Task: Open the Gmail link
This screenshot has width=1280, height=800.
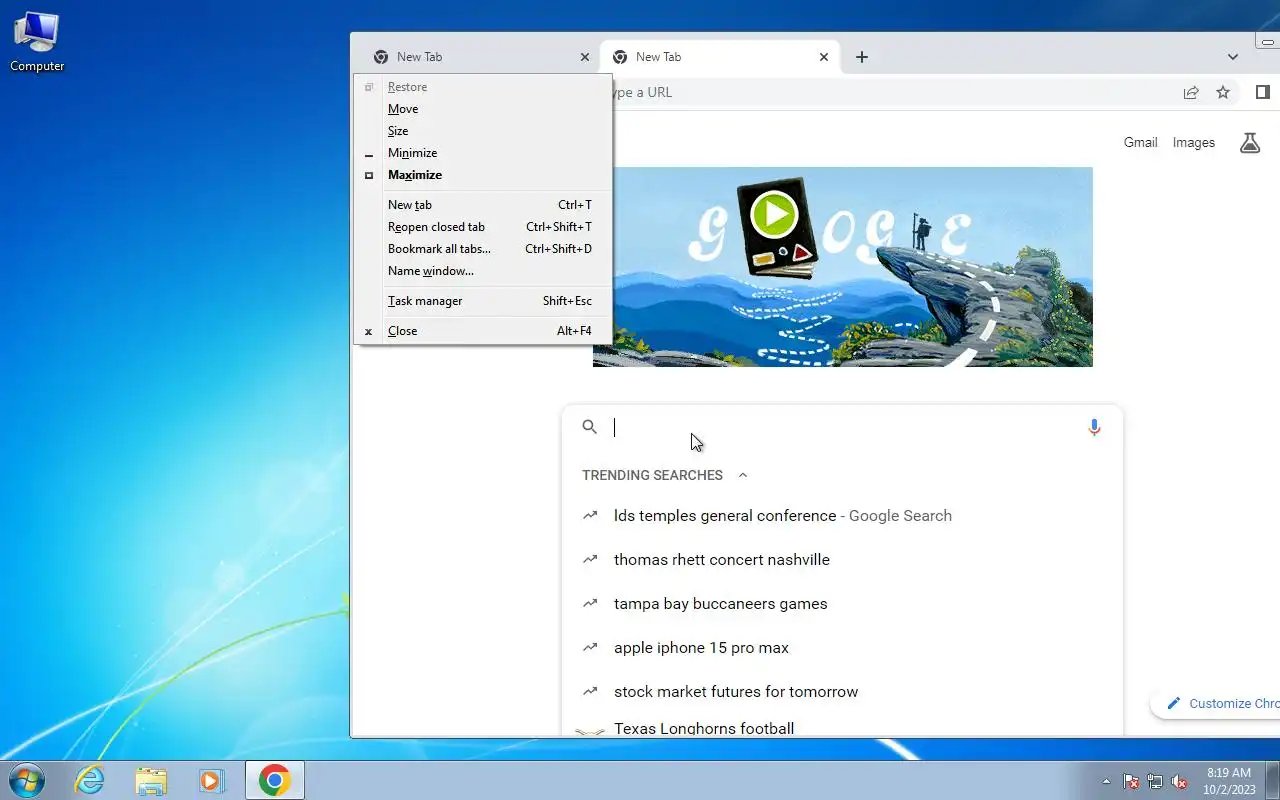Action: tap(1140, 143)
